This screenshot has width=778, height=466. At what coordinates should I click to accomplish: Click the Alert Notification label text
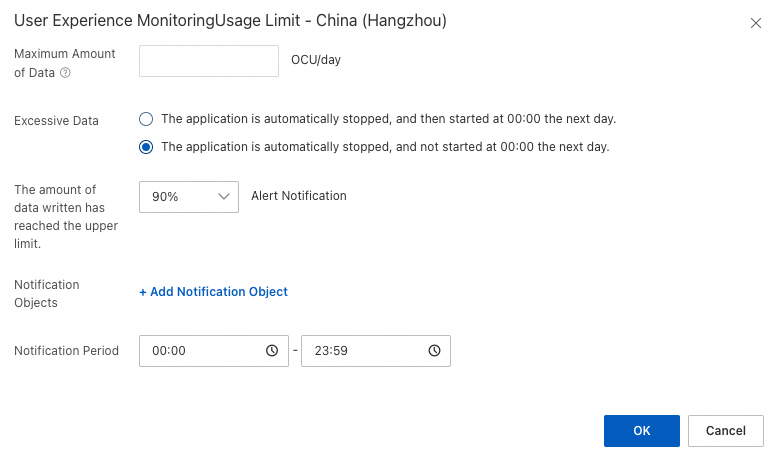tap(299, 196)
